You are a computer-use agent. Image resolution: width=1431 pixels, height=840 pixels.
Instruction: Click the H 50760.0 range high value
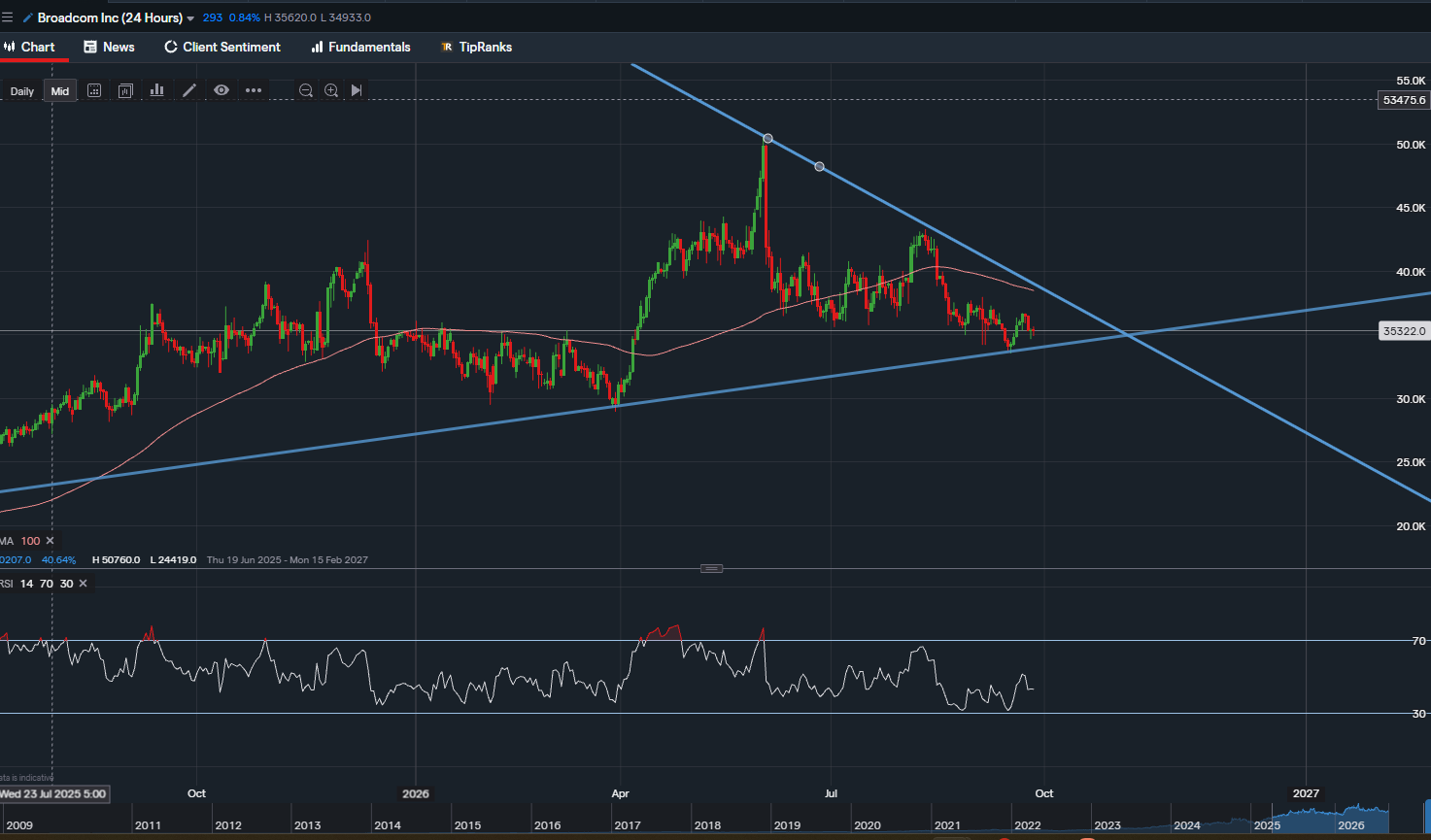click(117, 560)
